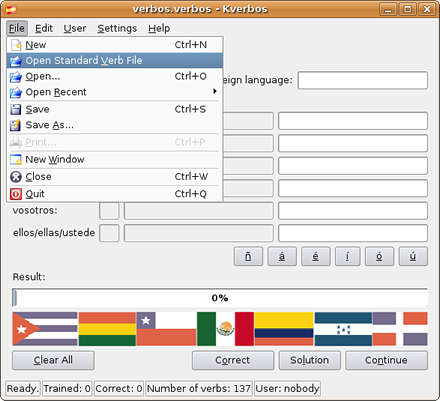
Task: Click the Mexico flag image
Action: [x=225, y=329]
